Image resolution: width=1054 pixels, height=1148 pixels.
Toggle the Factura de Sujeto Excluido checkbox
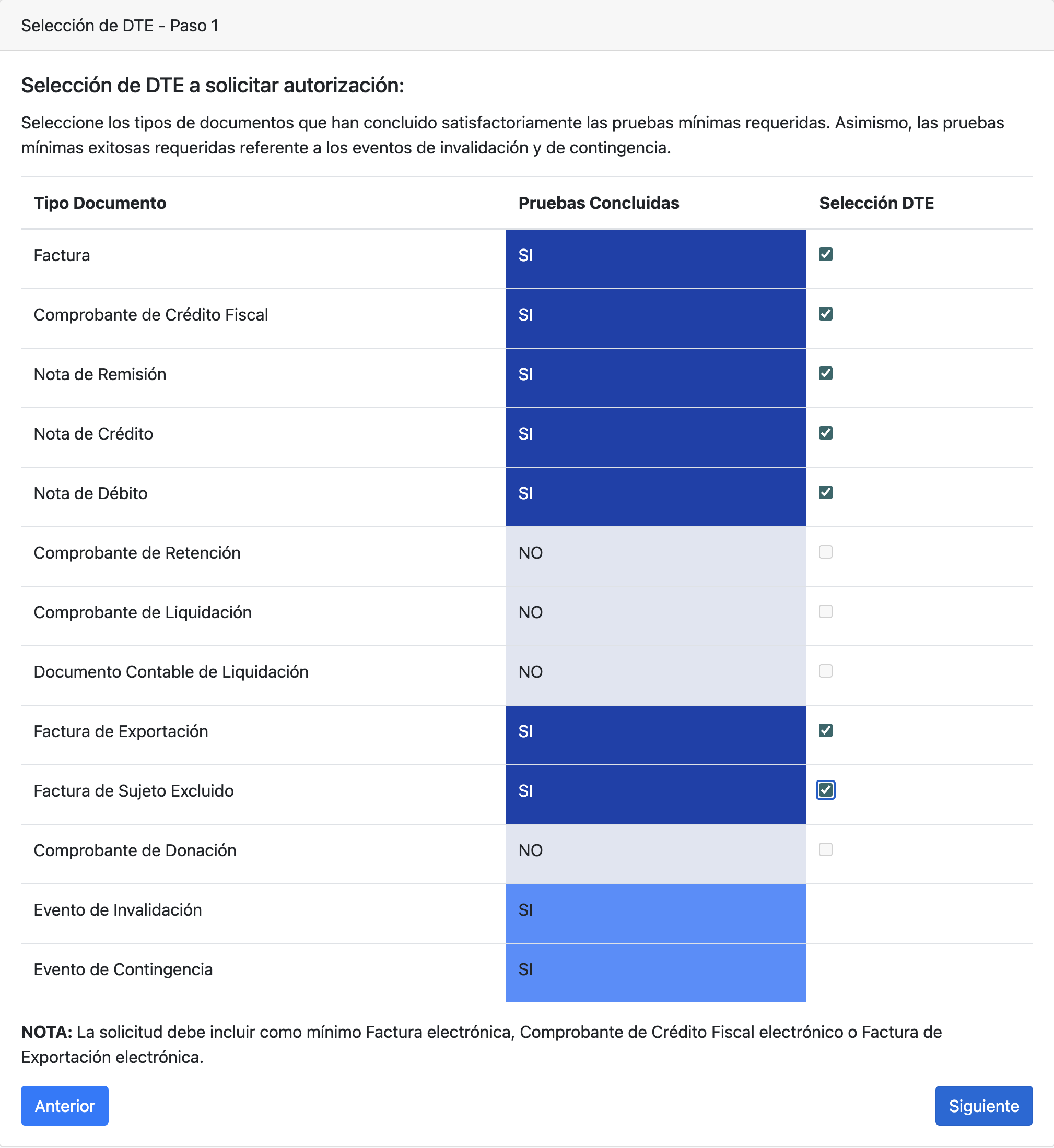(825, 790)
